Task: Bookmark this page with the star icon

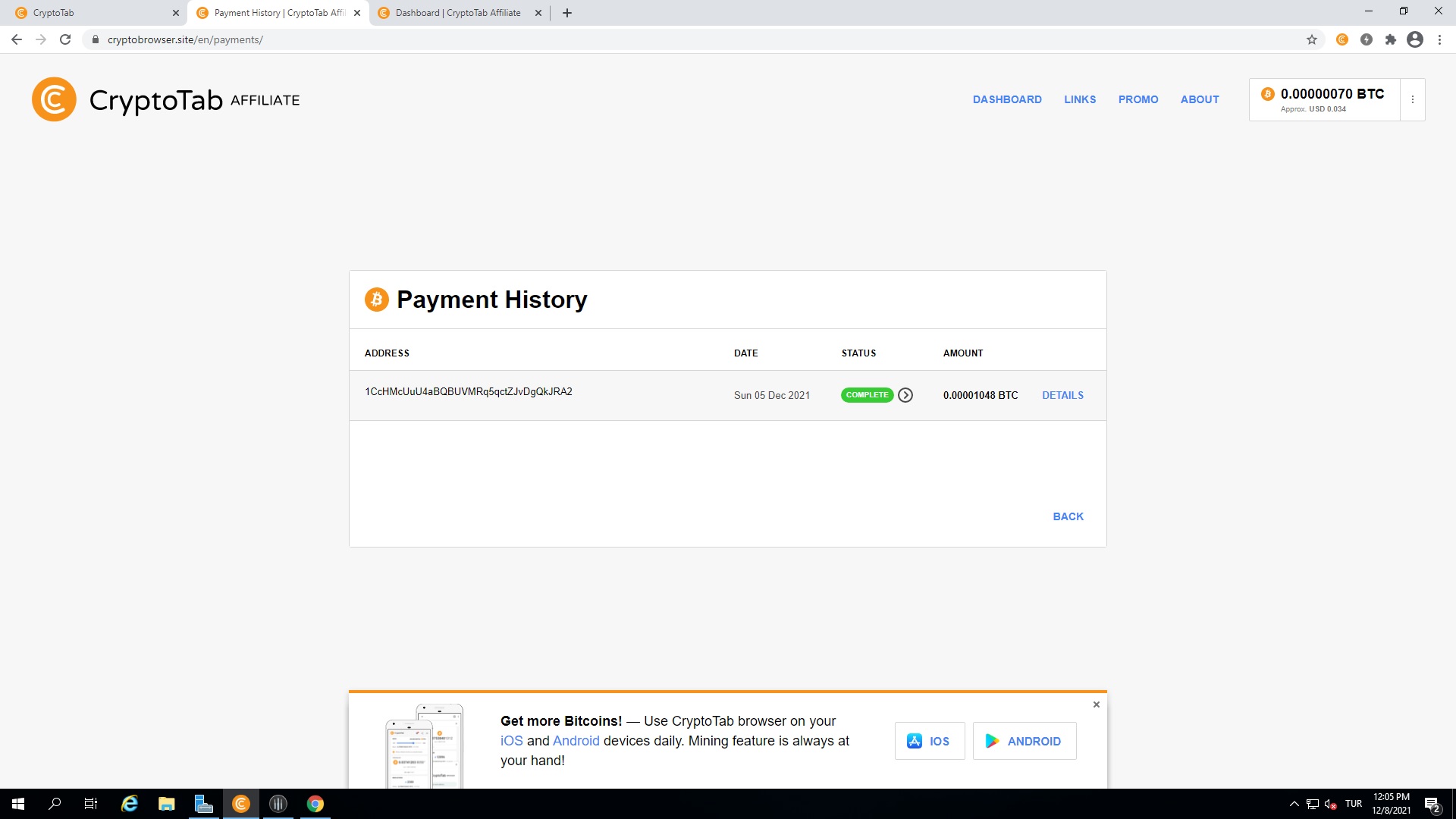Action: click(x=1312, y=39)
